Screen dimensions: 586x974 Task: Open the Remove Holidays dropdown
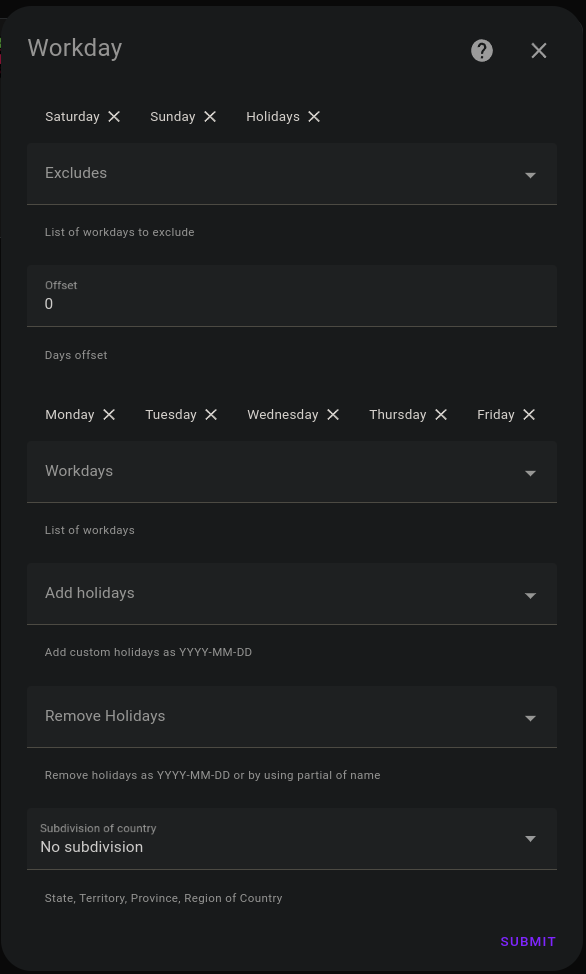(530, 717)
